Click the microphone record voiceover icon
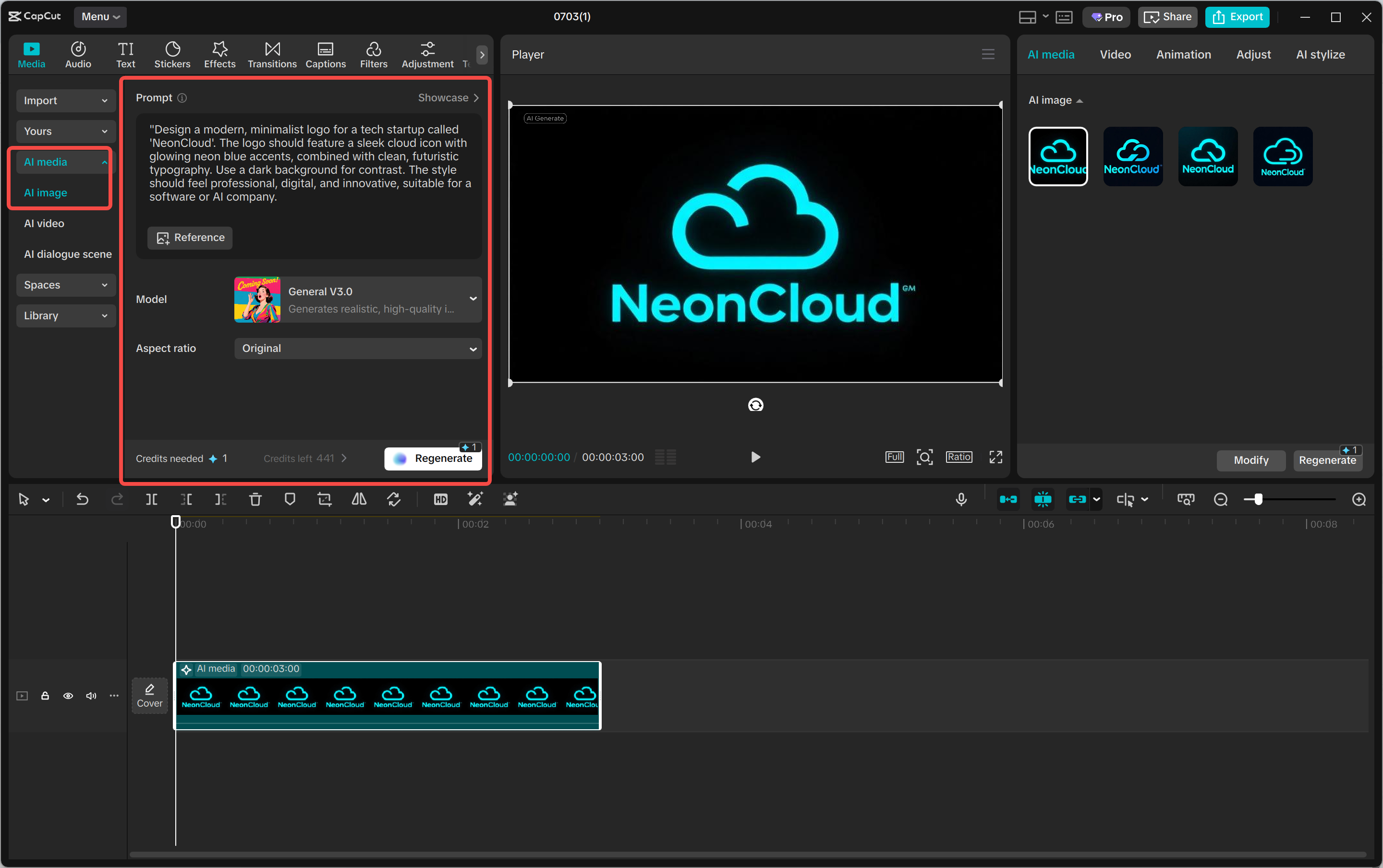 (961, 499)
